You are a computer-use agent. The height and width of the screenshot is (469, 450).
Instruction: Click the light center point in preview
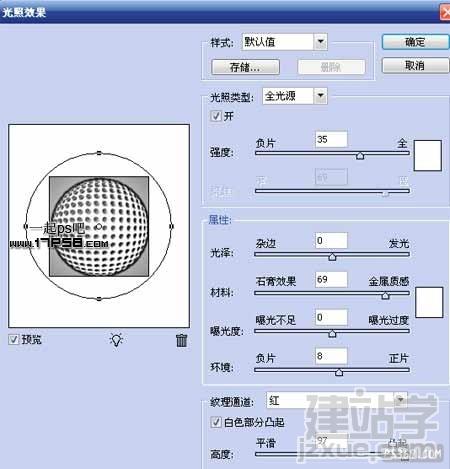99,227
